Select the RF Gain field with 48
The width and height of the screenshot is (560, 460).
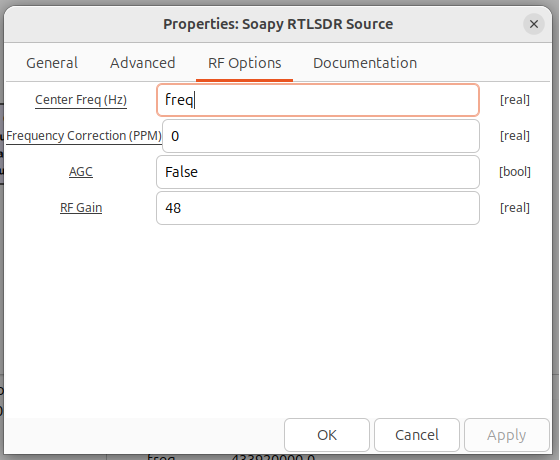[x=318, y=208]
